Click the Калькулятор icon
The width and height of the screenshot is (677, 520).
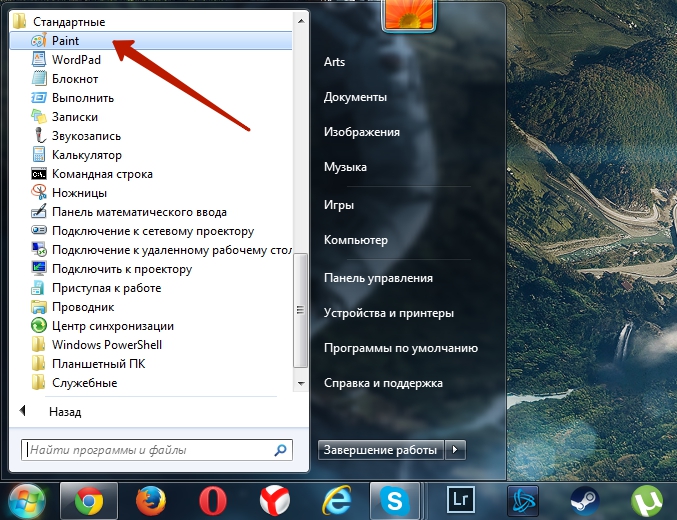click(x=39, y=155)
